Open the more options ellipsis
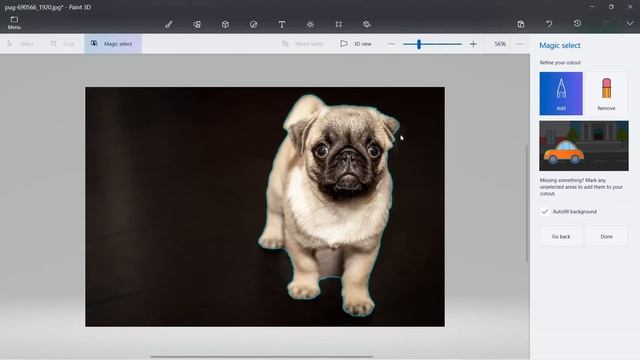This screenshot has height=360, width=640. click(520, 44)
